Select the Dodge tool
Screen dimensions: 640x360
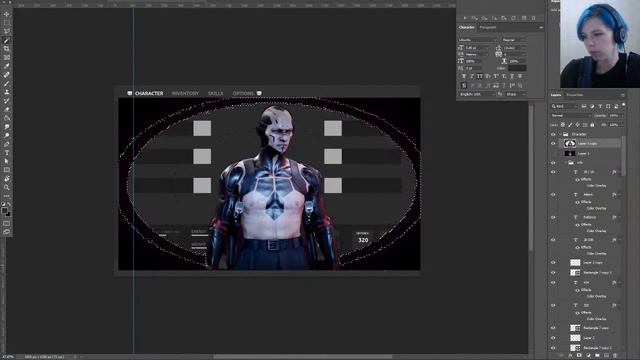7,135
